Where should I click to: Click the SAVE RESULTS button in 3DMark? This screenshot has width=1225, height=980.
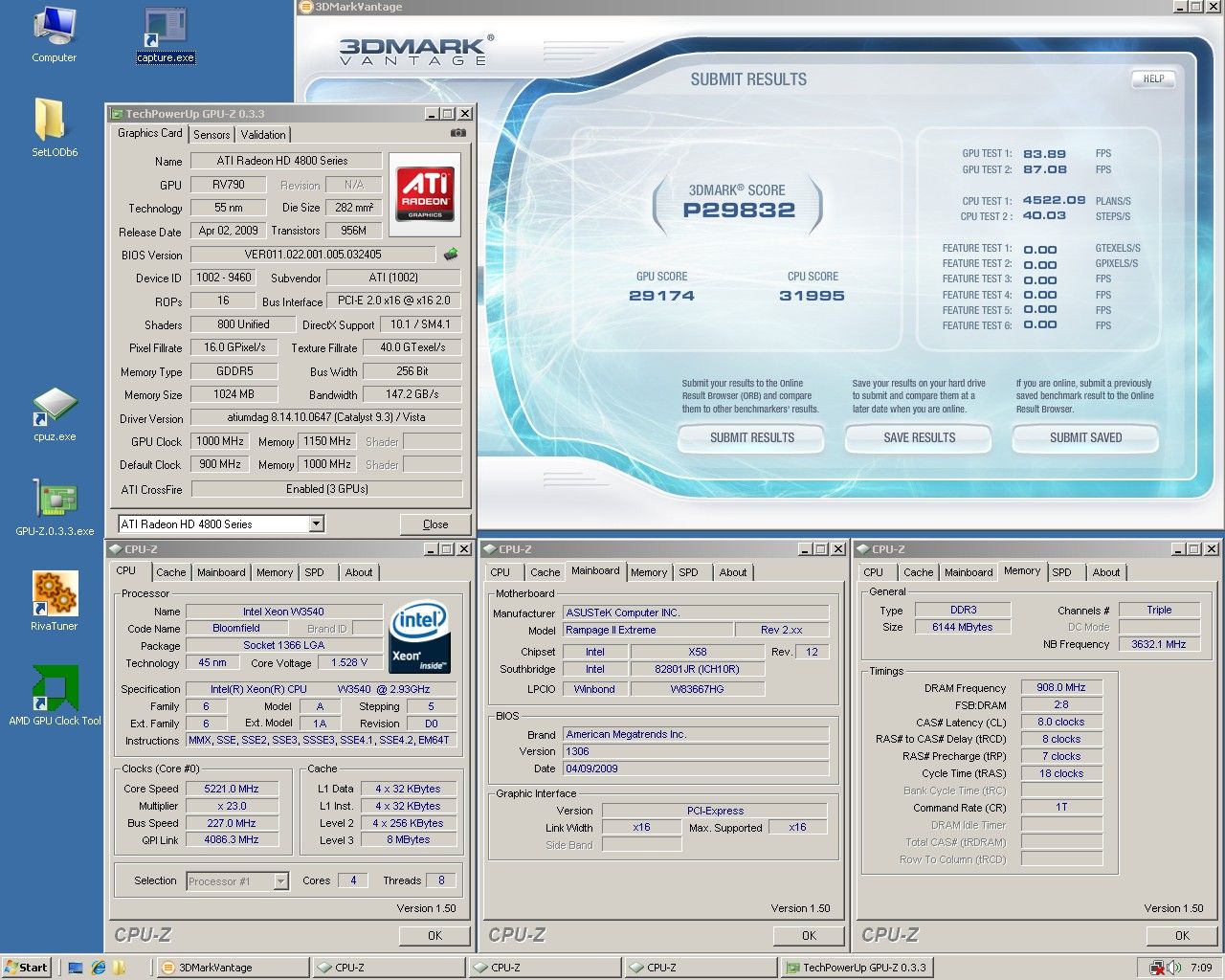919,438
